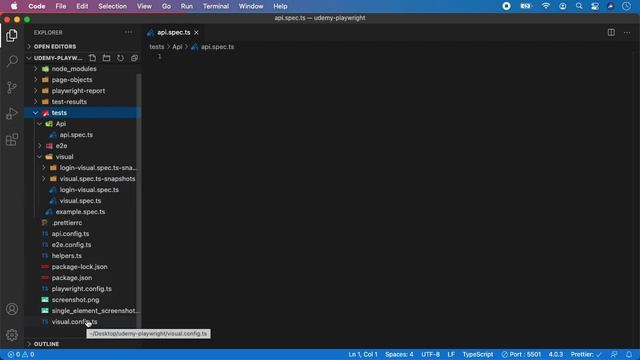Open the Search view in activity bar
The width and height of the screenshot is (640, 360).
[x=12, y=61]
